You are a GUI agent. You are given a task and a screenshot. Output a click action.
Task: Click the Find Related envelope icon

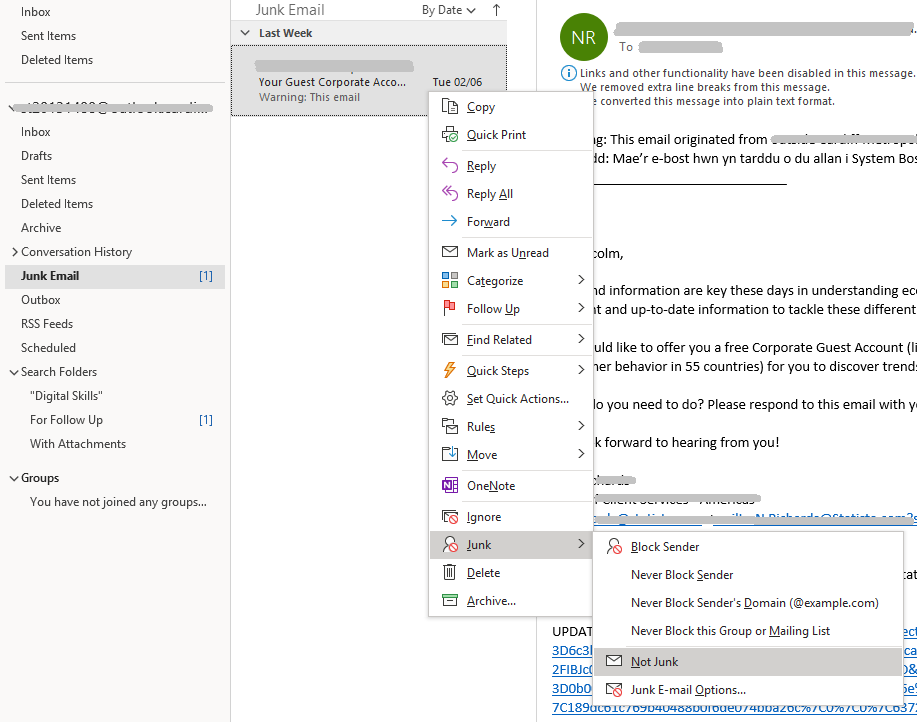[x=449, y=339]
